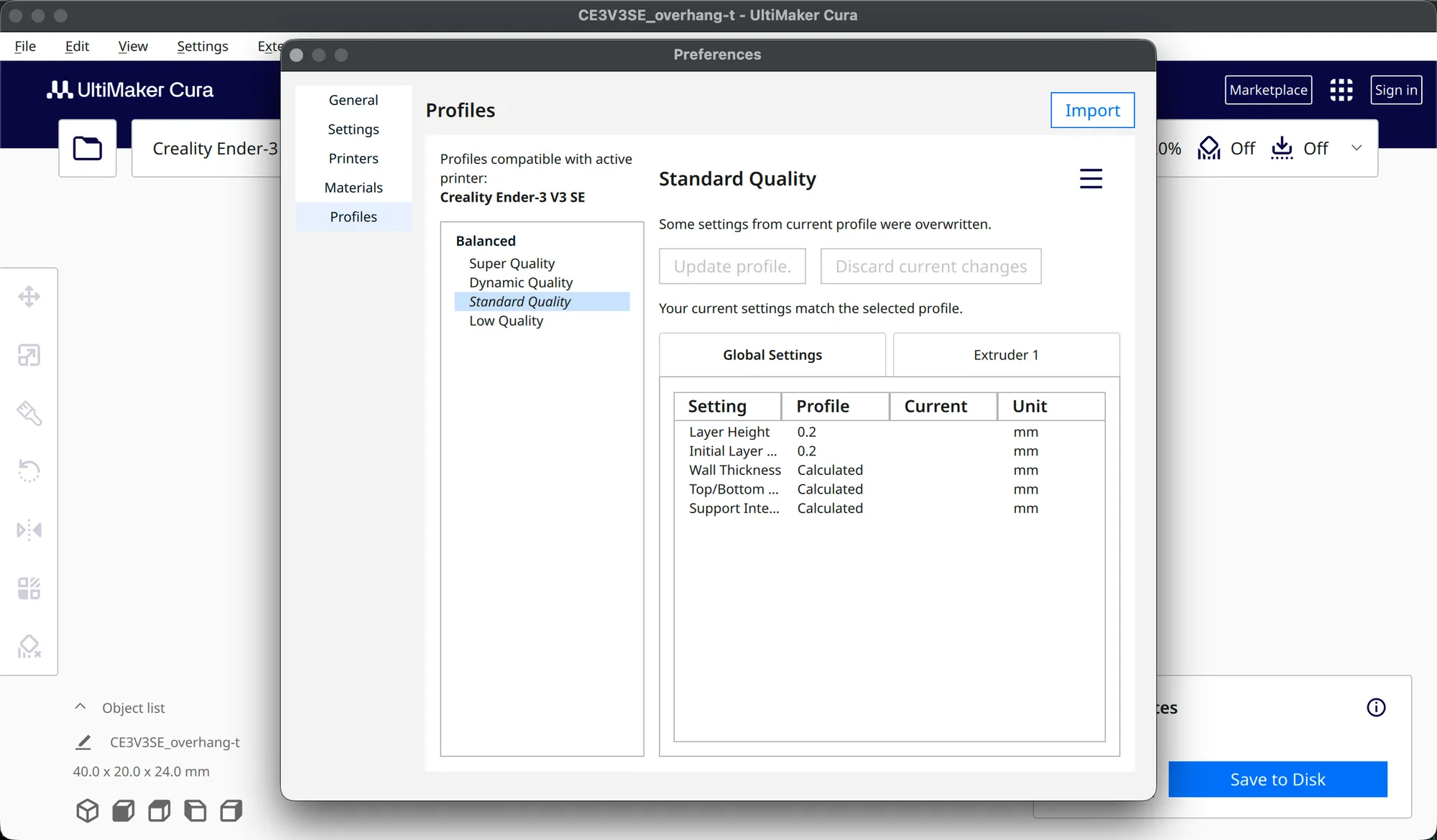Switch to the Extruder 1 tab

coord(1006,355)
